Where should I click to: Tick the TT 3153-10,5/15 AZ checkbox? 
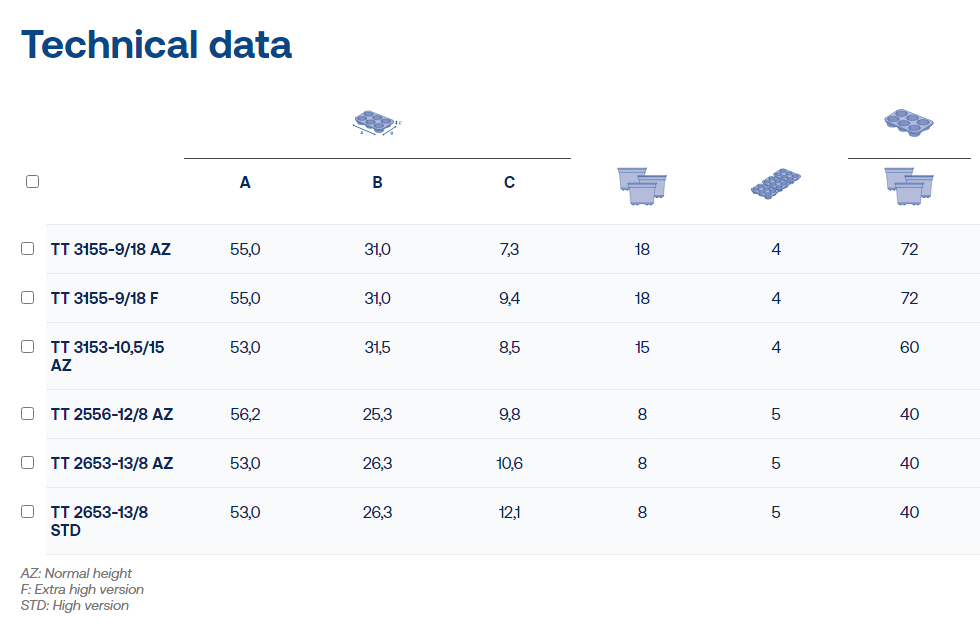click(28, 347)
